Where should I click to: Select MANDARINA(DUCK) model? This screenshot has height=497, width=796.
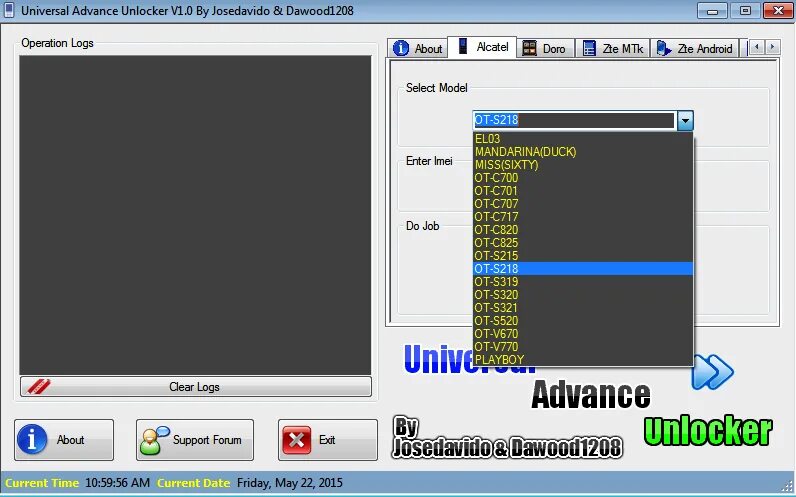click(x=583, y=152)
